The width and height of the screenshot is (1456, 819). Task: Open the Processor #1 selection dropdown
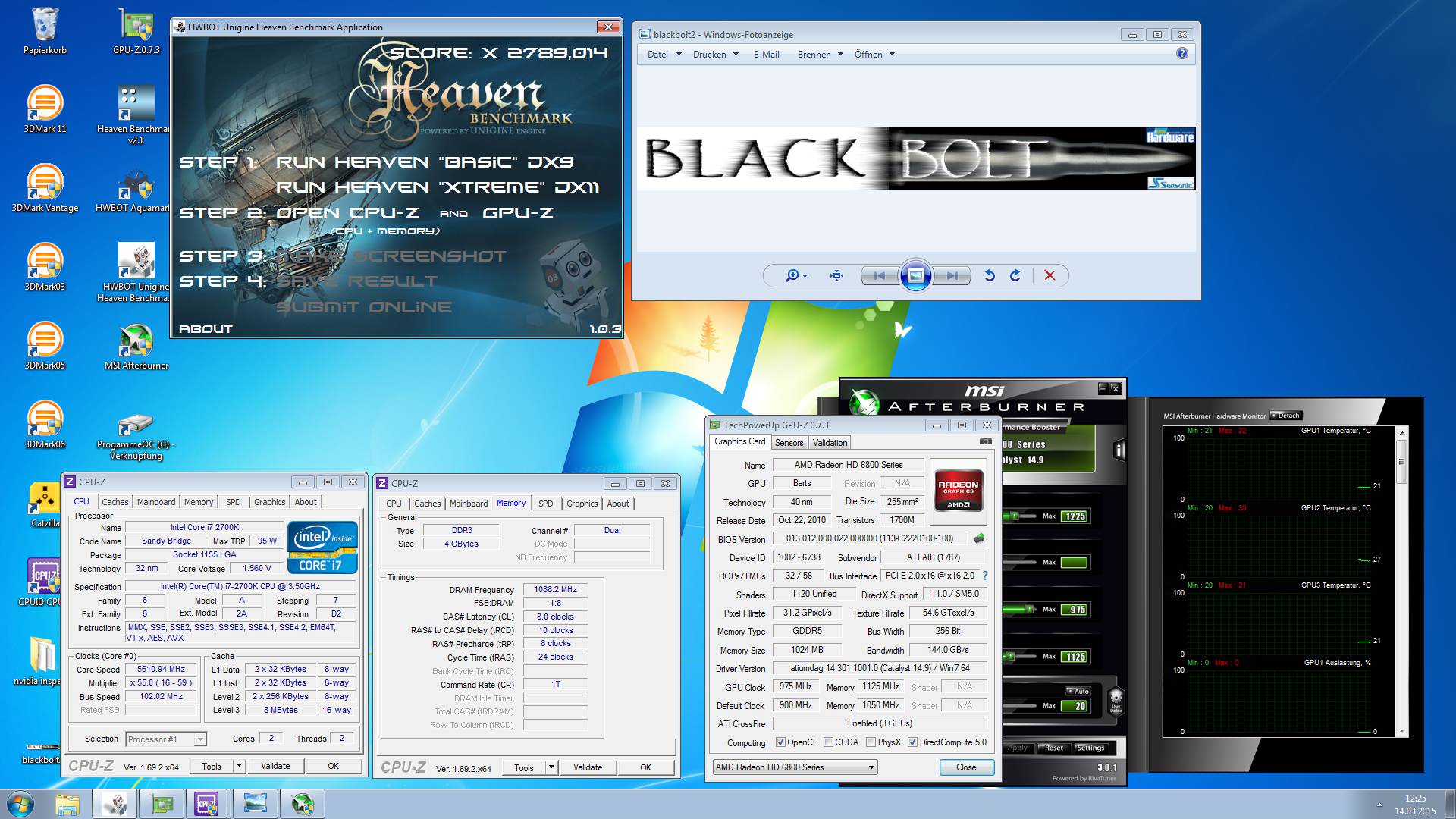click(x=166, y=739)
